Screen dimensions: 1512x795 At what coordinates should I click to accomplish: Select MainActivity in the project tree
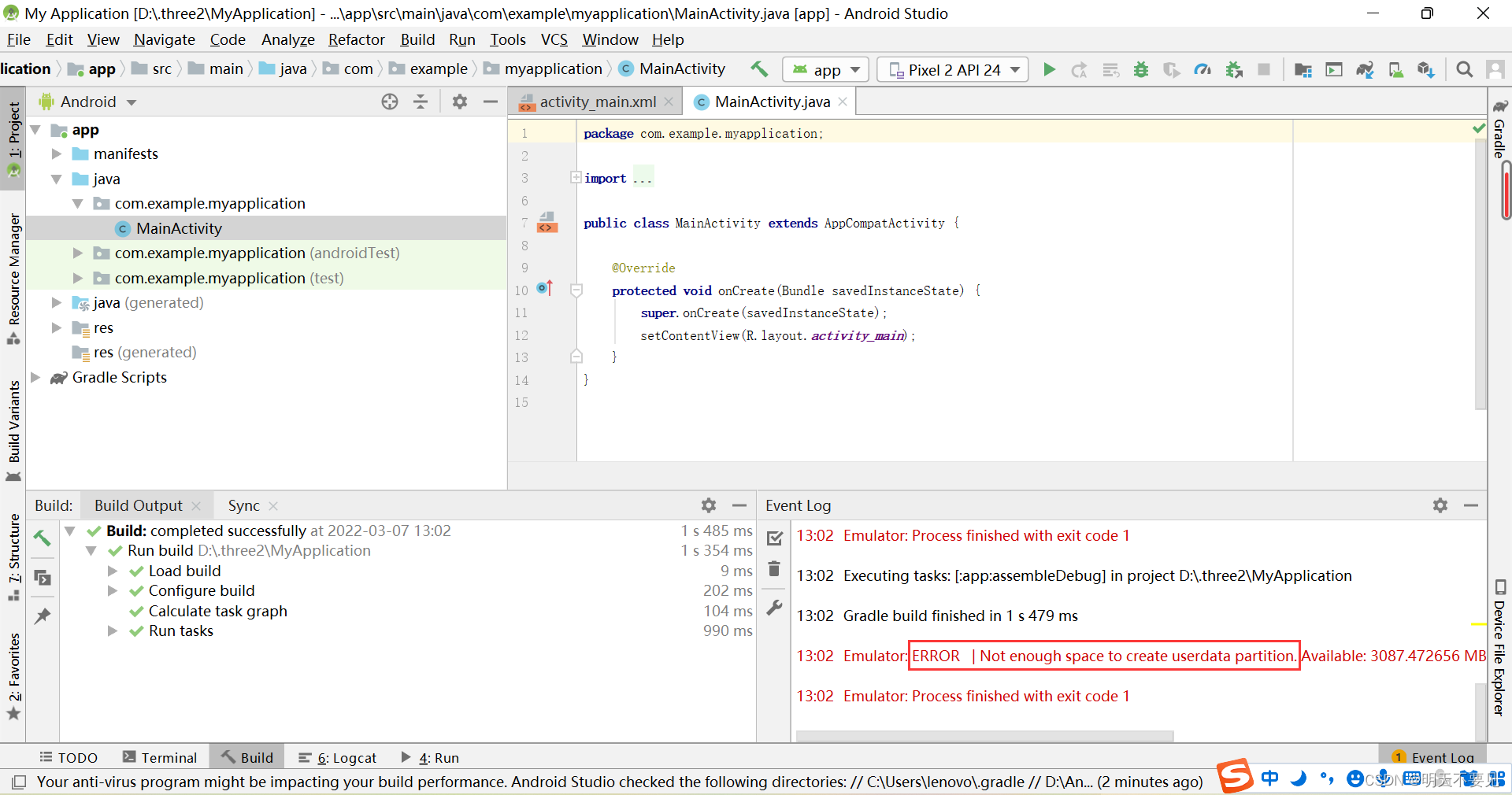coord(266,228)
